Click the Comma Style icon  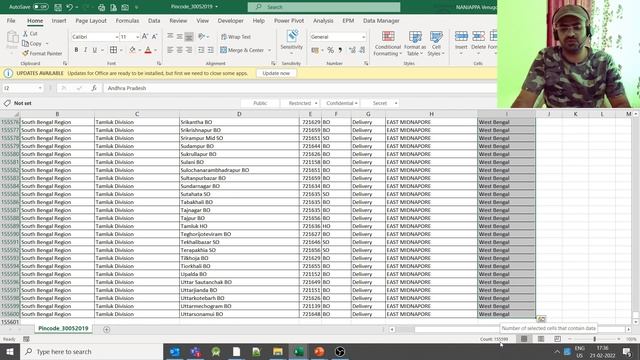coord(340,50)
